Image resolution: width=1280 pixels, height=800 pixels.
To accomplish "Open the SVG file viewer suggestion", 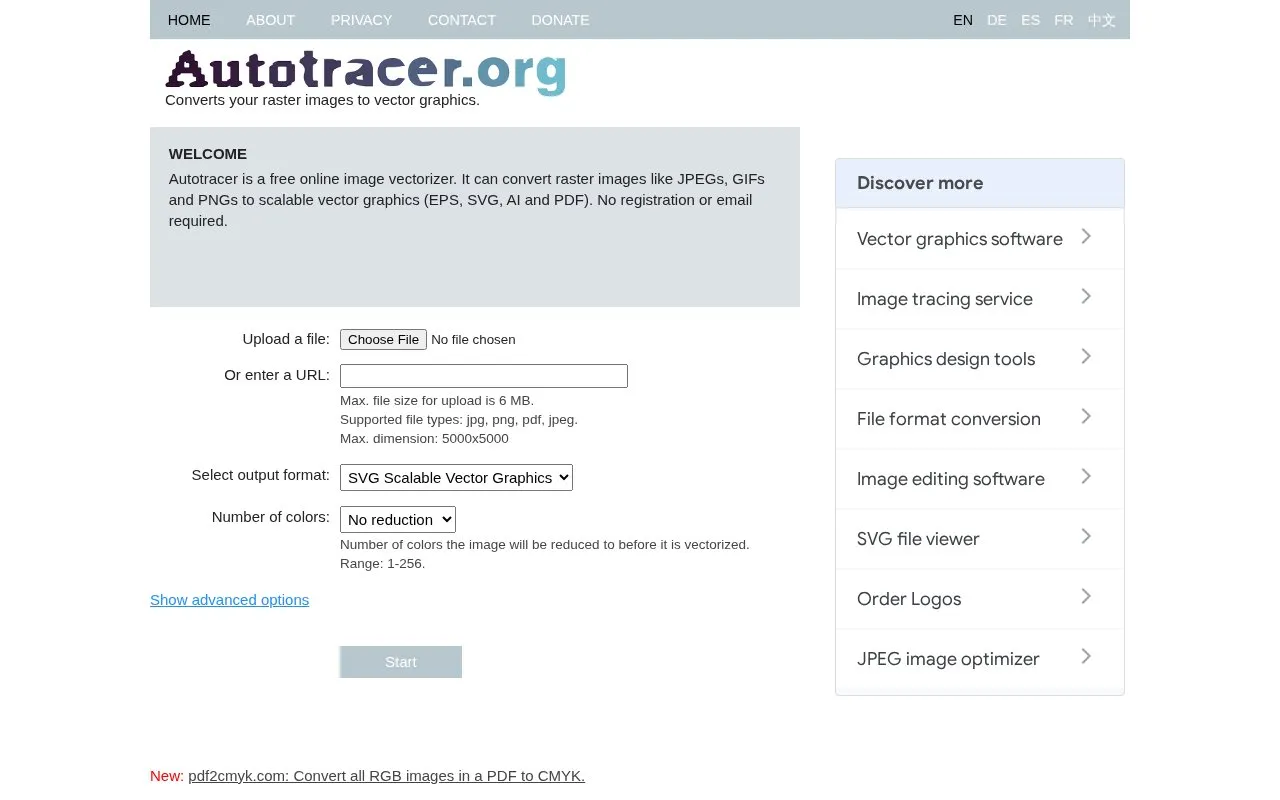I will (980, 539).
